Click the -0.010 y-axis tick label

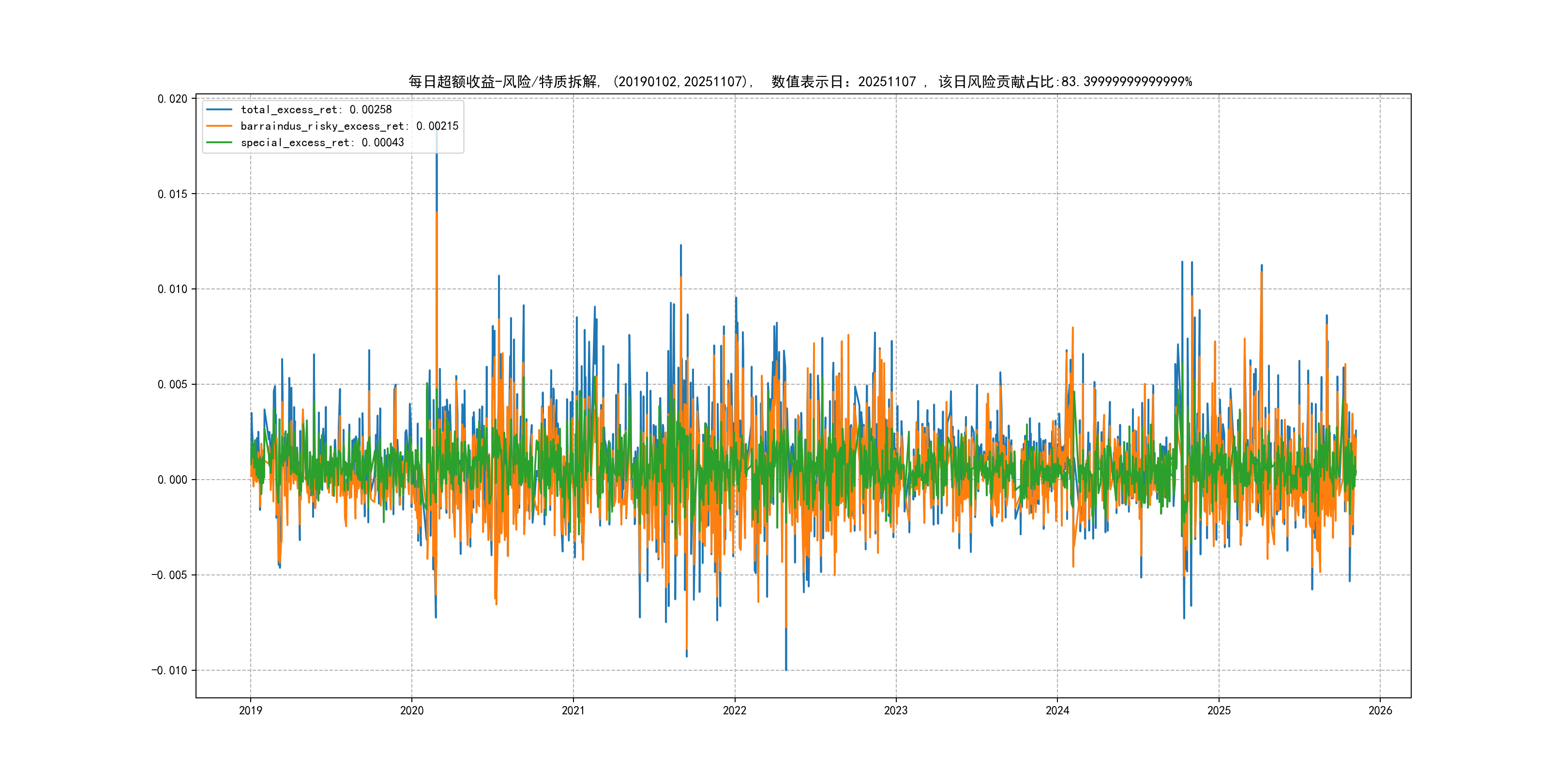pyautogui.click(x=169, y=670)
